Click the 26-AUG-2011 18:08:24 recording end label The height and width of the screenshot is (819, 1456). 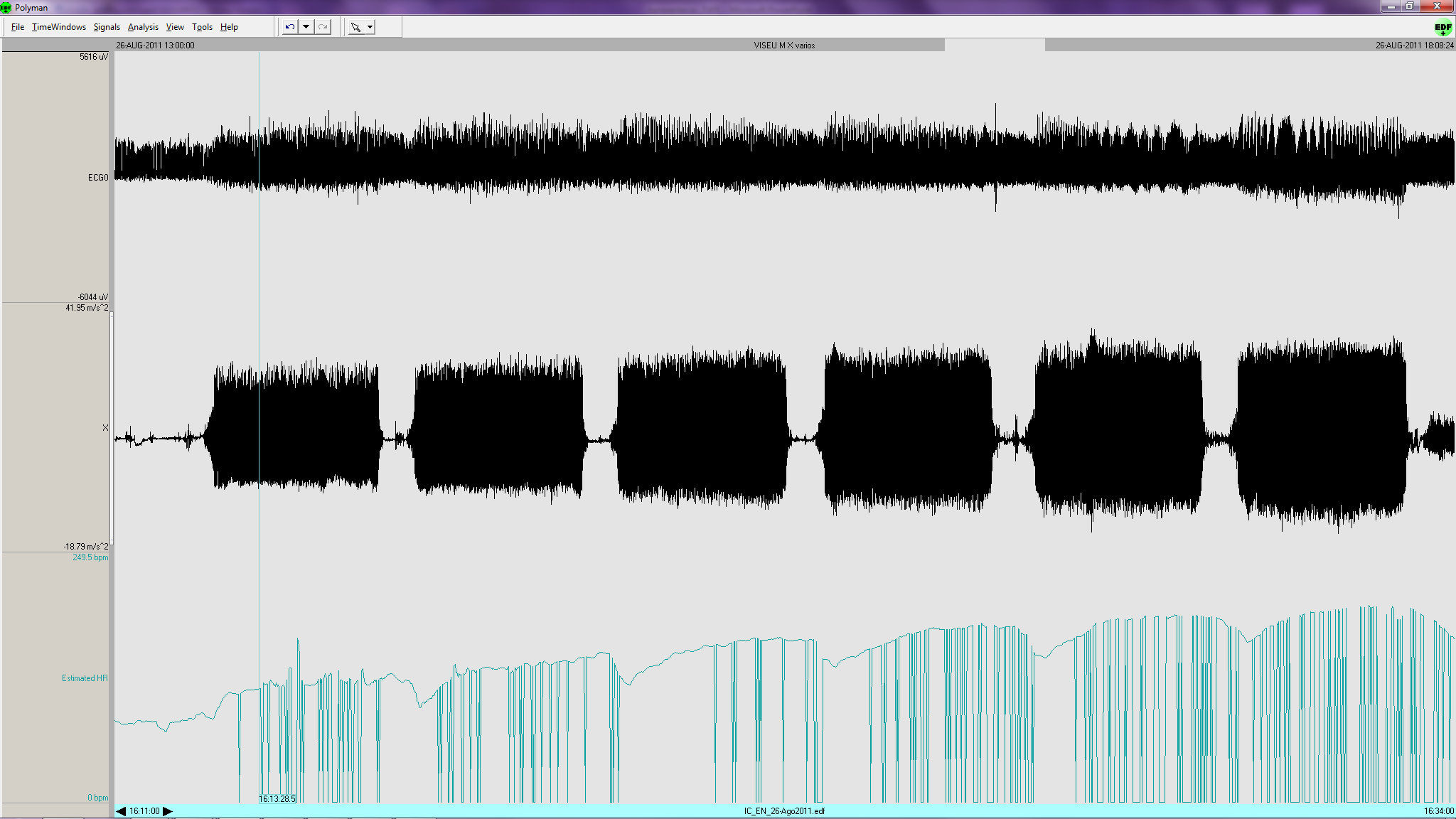coord(1415,45)
